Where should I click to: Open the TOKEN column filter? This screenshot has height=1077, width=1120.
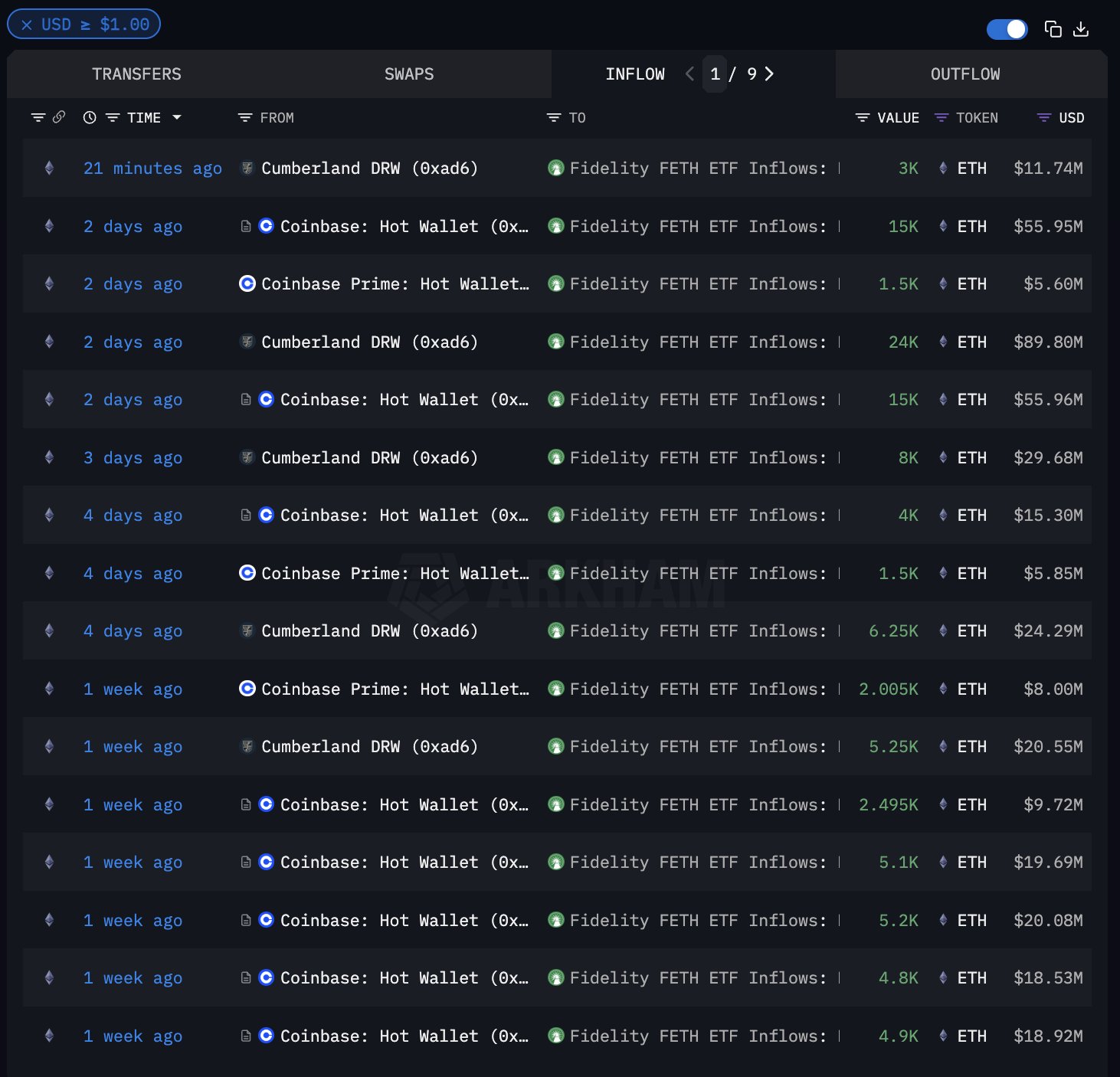coord(942,117)
